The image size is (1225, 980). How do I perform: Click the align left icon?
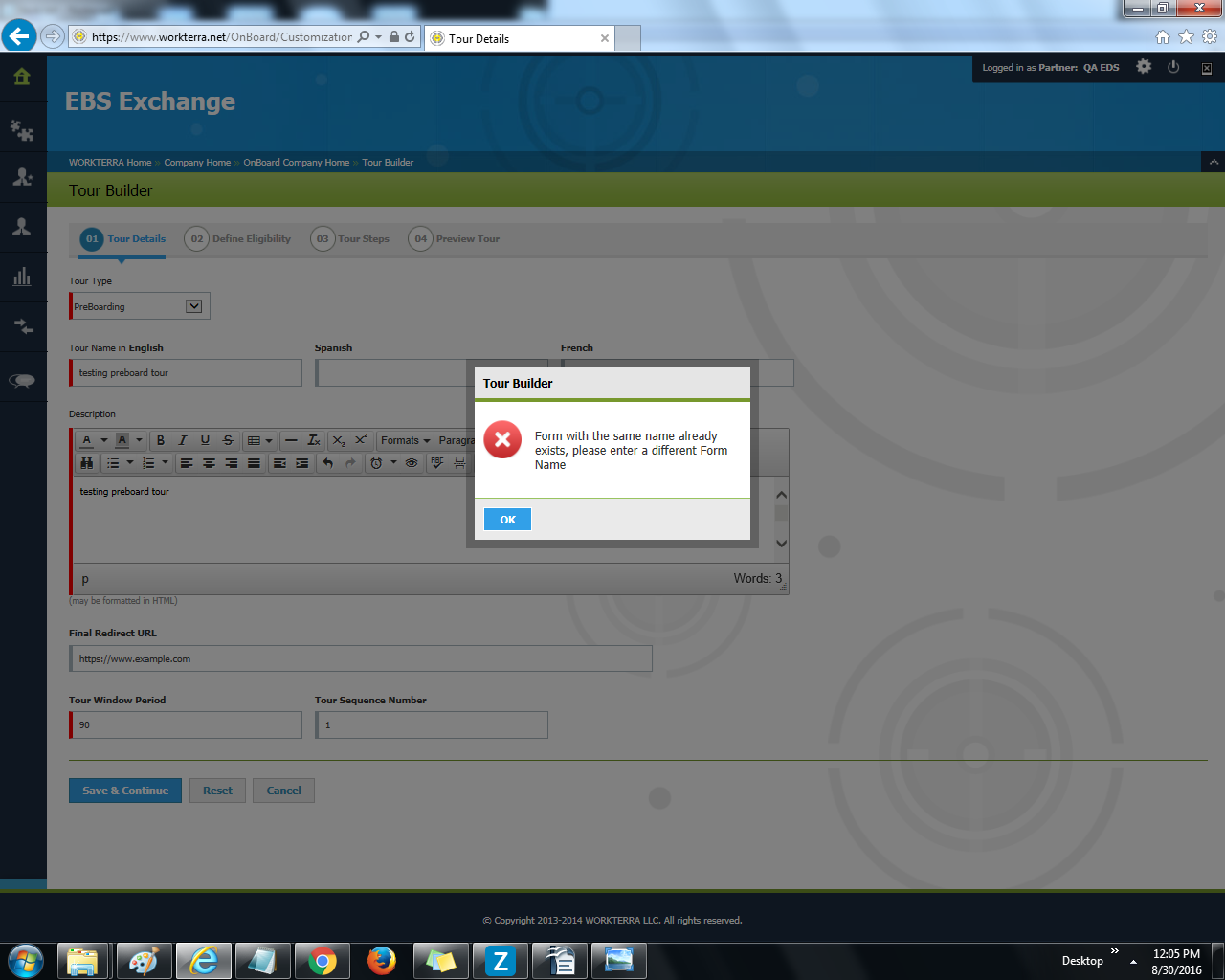187,463
